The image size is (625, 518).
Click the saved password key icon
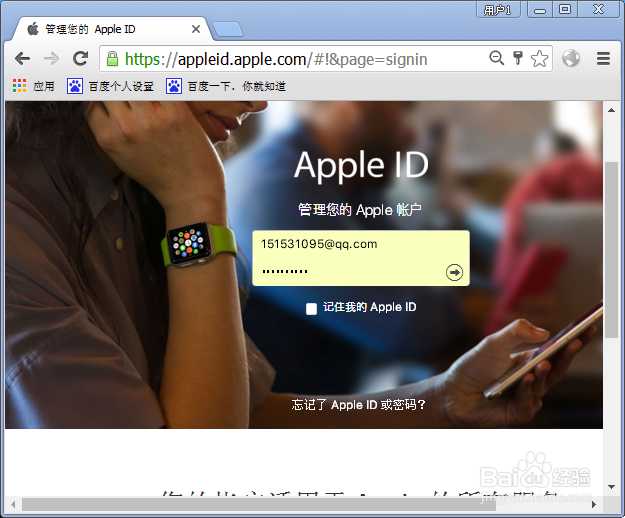(518, 58)
